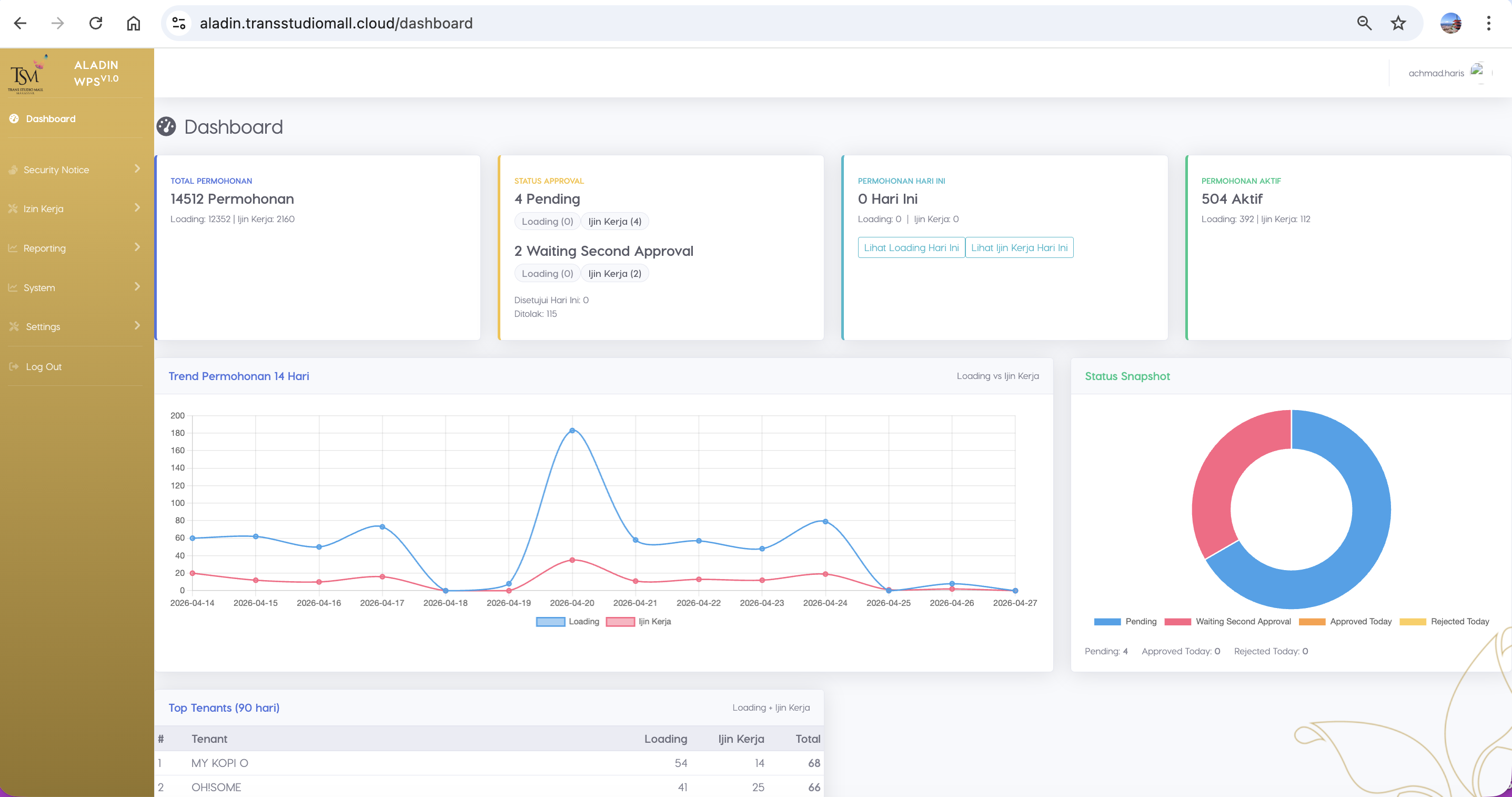Click the Top Tenants (90 hari) heading
Screen dimensions: 1512x797
tap(224, 708)
